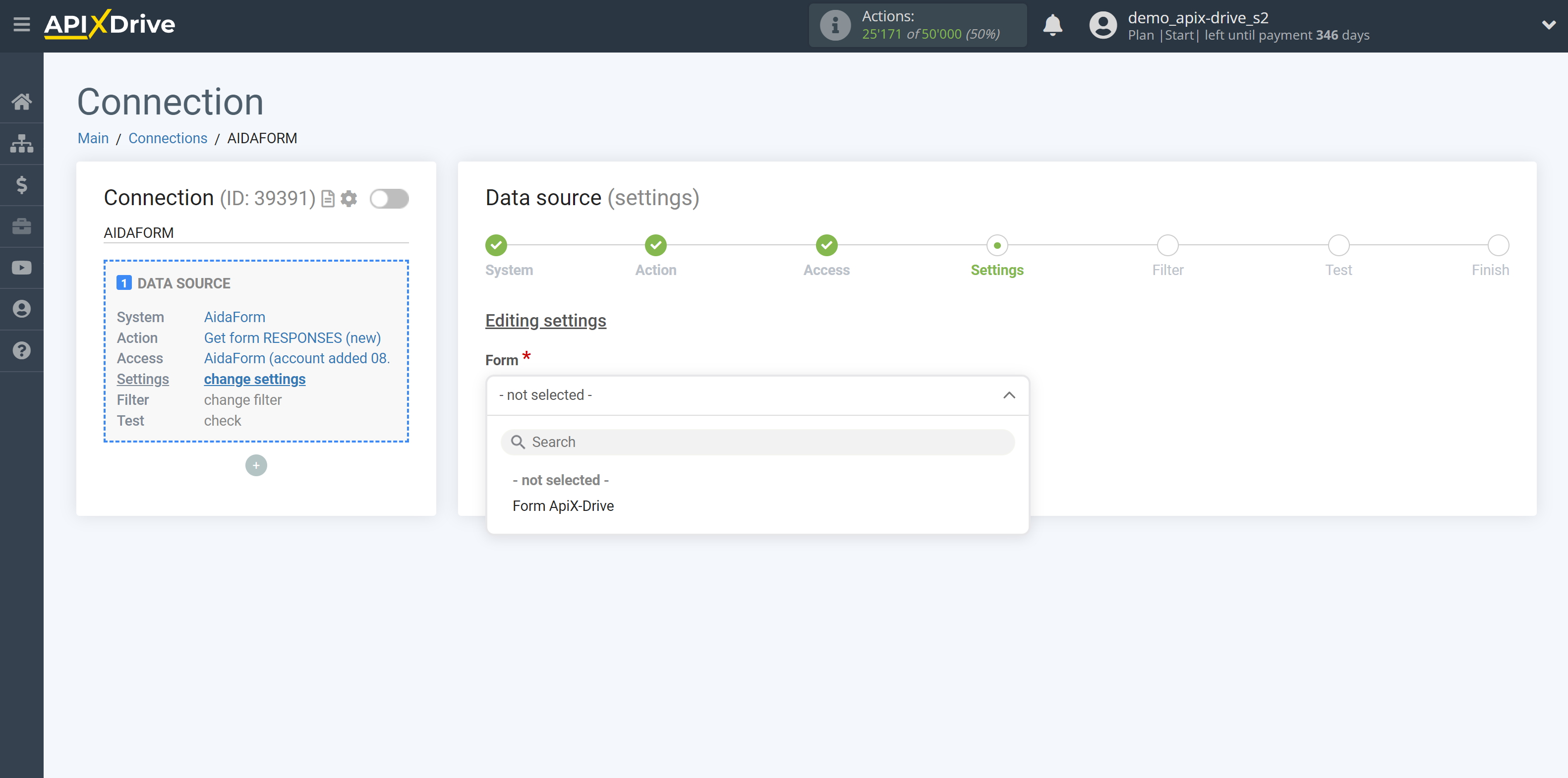Click the ApiX-Drive home/dashboard icon
The image size is (1568, 778).
[x=22, y=100]
